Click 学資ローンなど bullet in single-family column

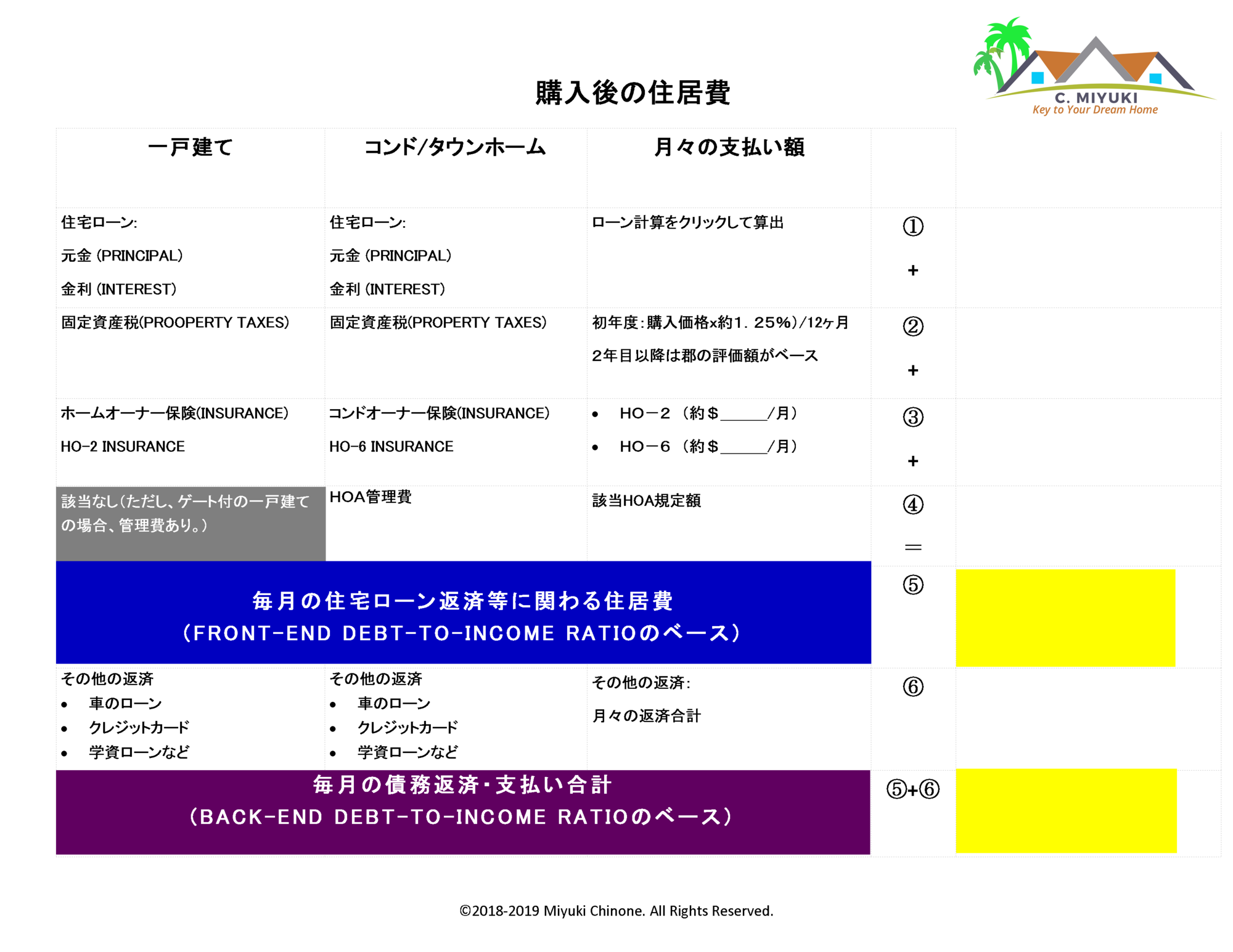pyautogui.click(x=139, y=752)
